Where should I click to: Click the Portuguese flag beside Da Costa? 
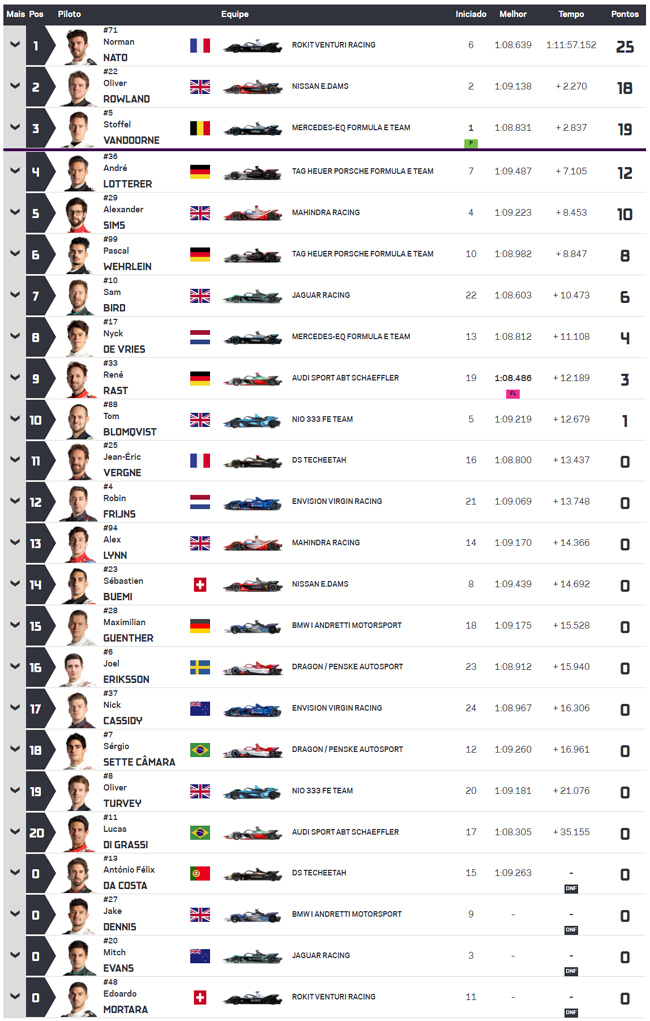(x=200, y=873)
